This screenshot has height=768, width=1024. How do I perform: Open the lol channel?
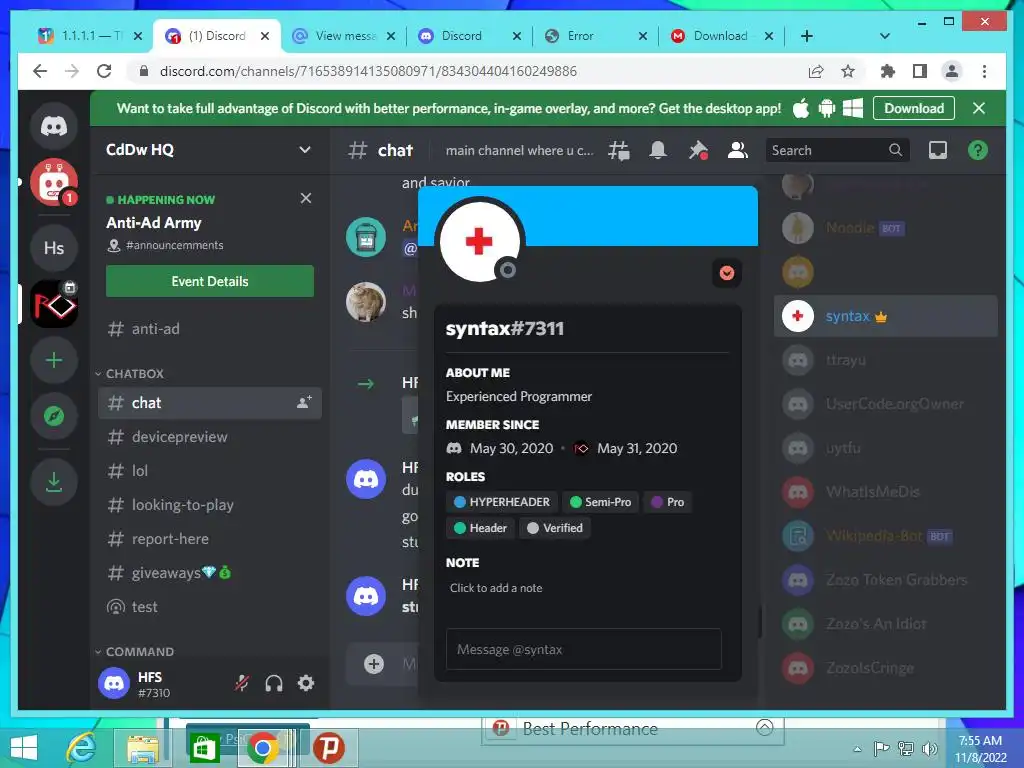209,471
